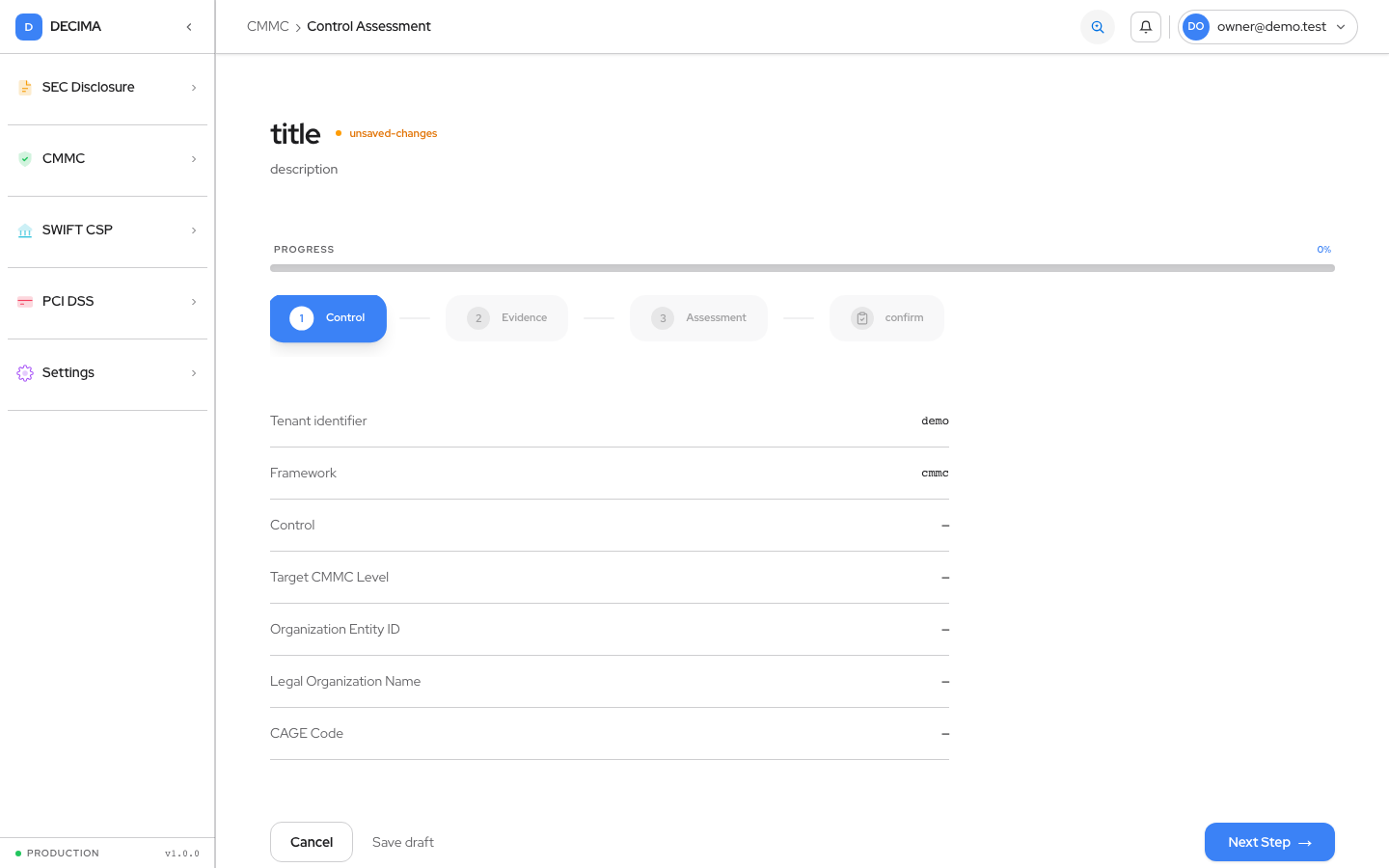The image size is (1389, 868).
Task: Open search with the magnifier icon
Action: [x=1098, y=27]
